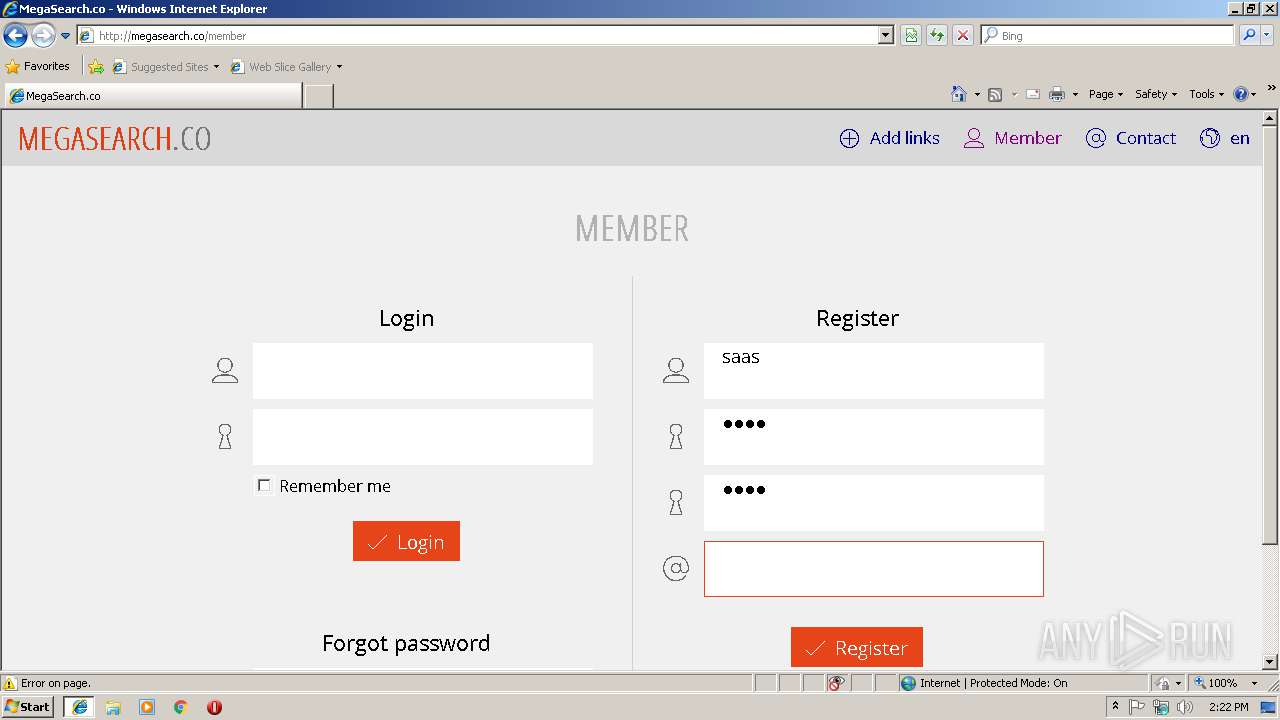Toggle Compatibility View icon

point(911,36)
